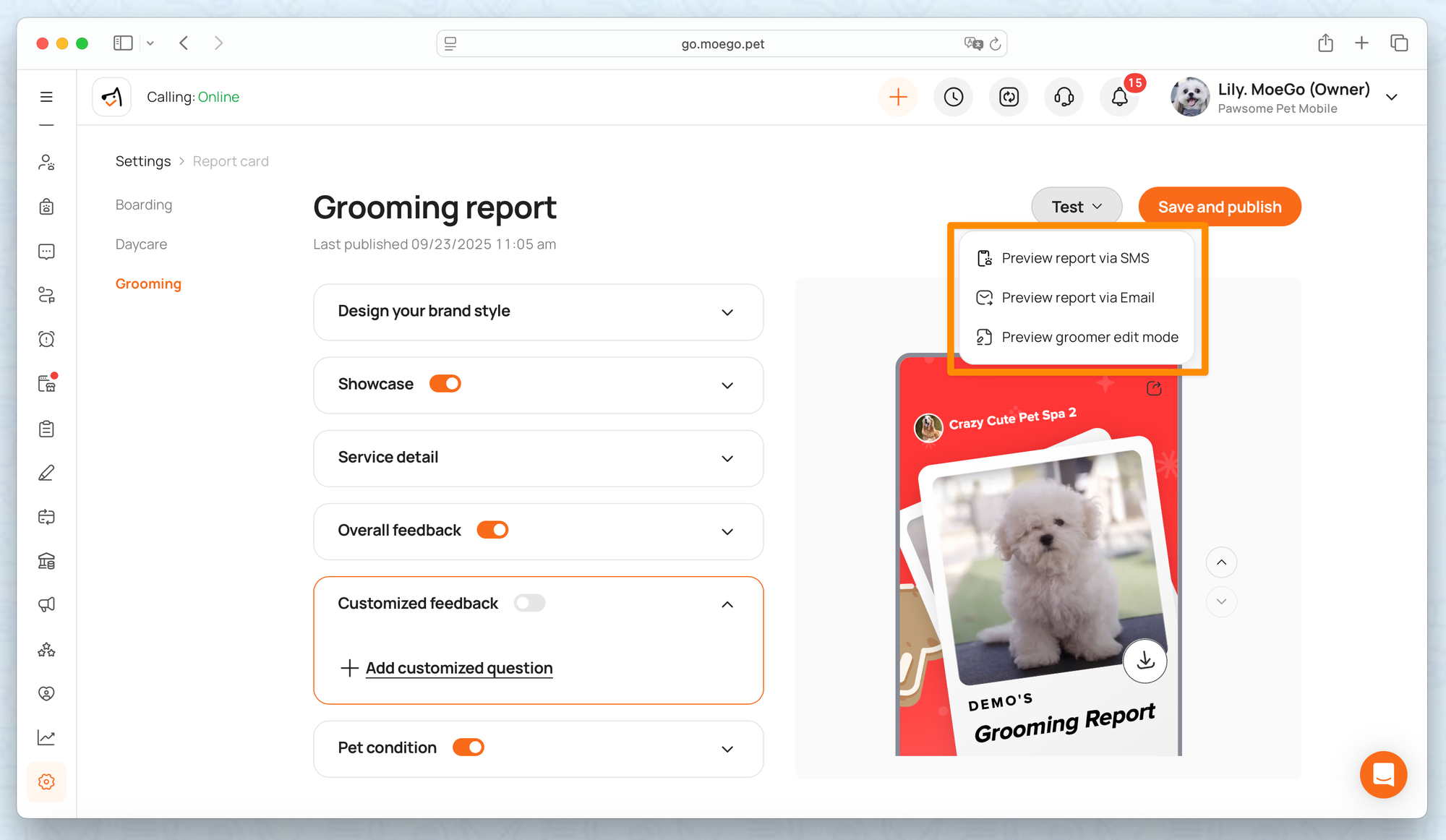
Task: Click Save and publish button
Action: 1219,207
